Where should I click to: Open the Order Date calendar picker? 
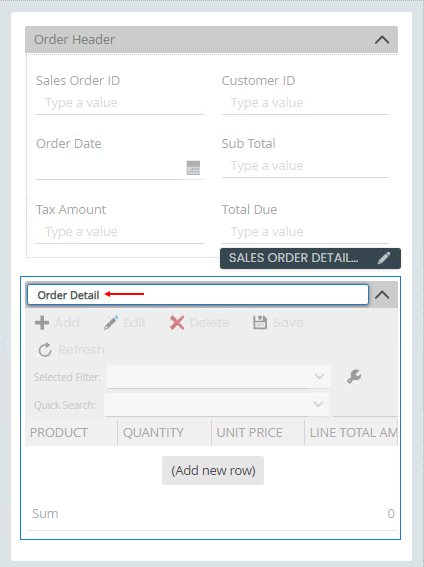pyautogui.click(x=193, y=168)
